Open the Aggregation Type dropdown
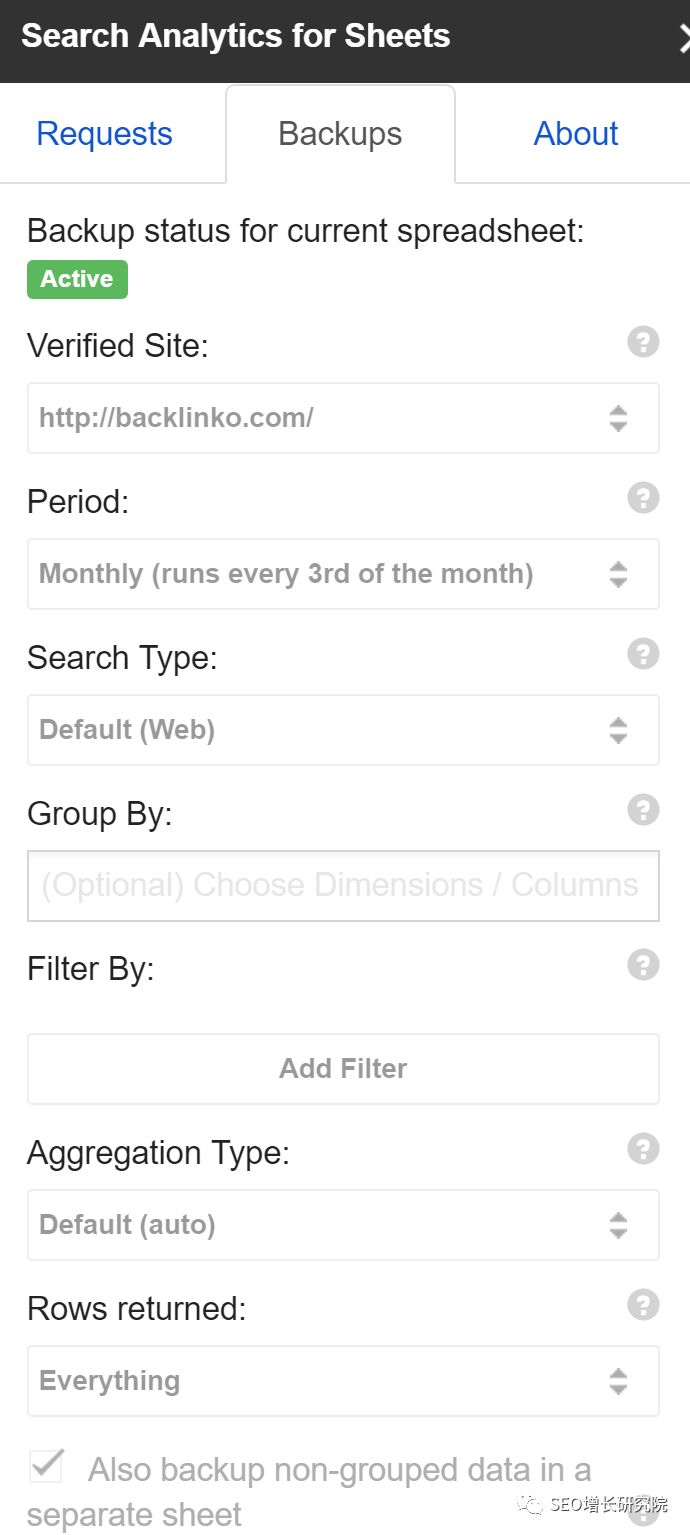The image size is (690, 1535). (x=343, y=1225)
